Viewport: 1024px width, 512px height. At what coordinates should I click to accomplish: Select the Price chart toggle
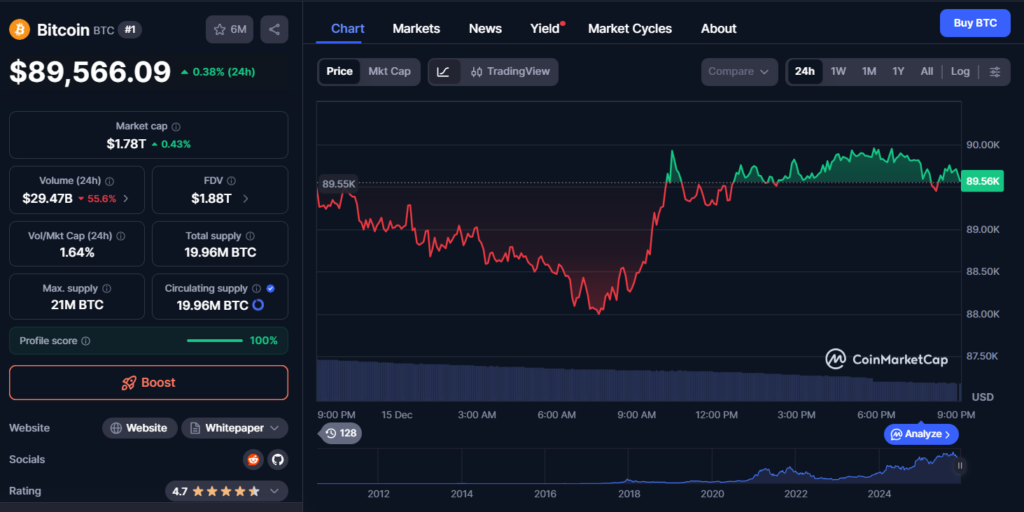coord(340,72)
